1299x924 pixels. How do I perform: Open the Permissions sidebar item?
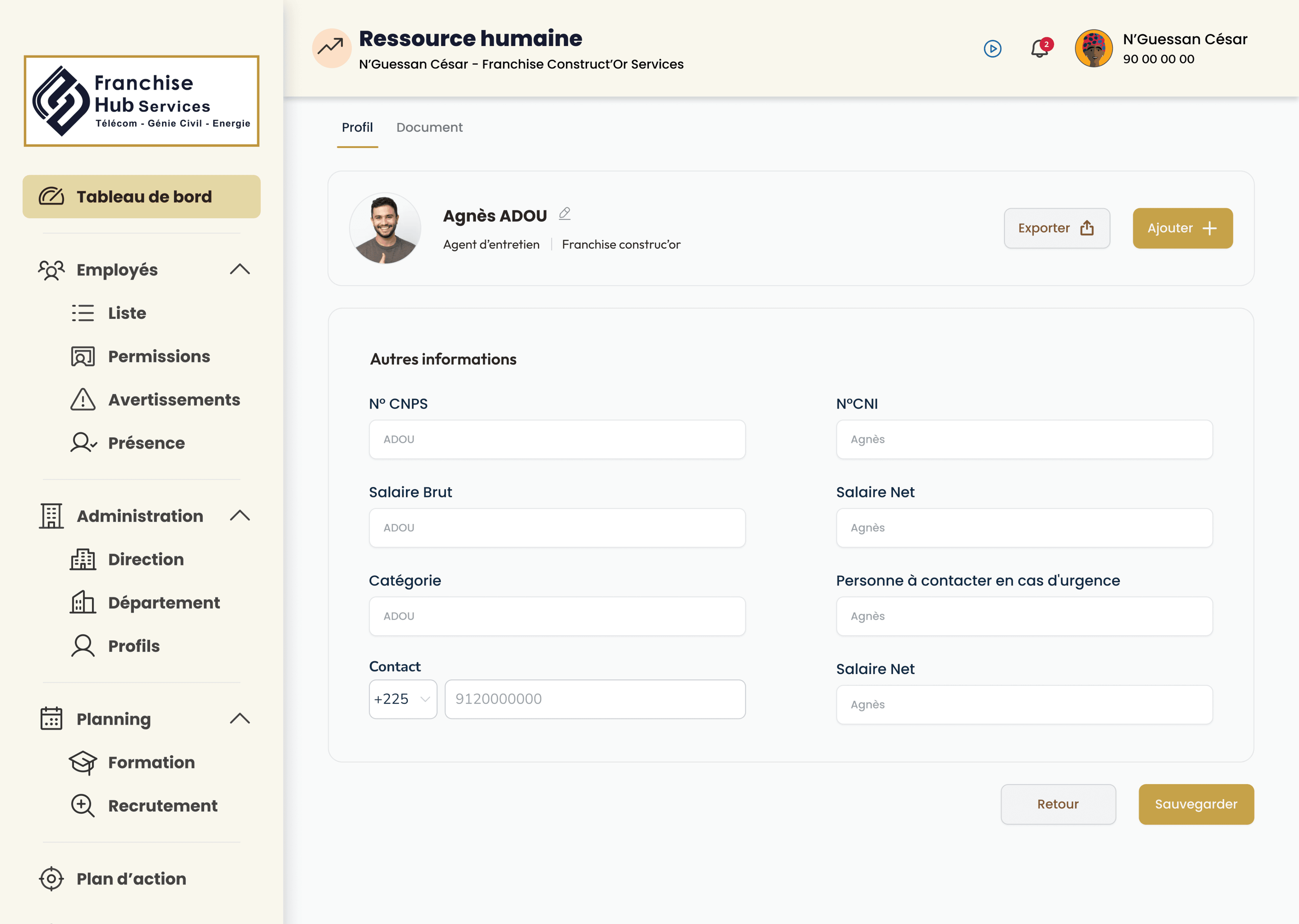[x=159, y=357]
